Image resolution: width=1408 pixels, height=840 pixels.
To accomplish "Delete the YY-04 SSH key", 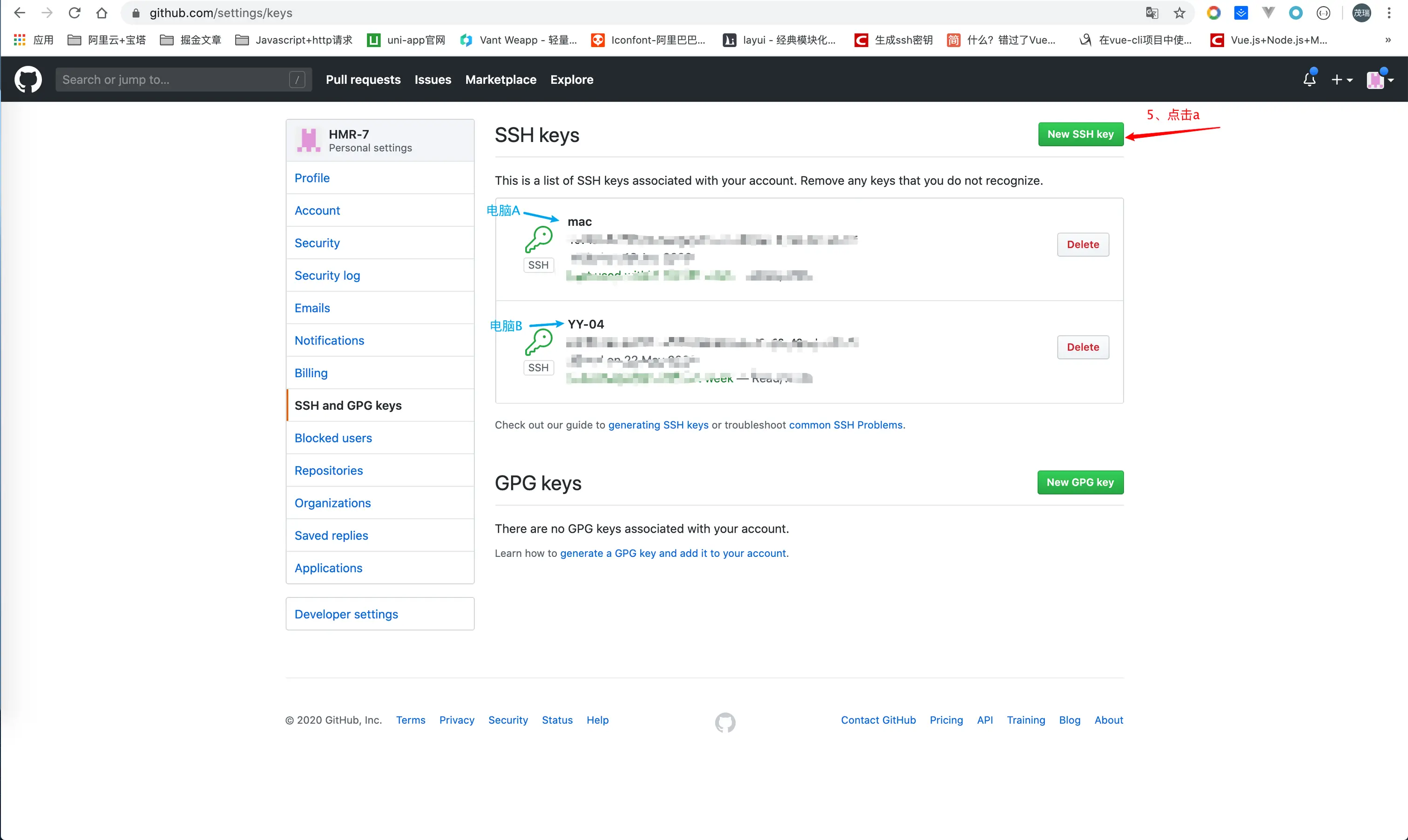I will pyautogui.click(x=1083, y=347).
